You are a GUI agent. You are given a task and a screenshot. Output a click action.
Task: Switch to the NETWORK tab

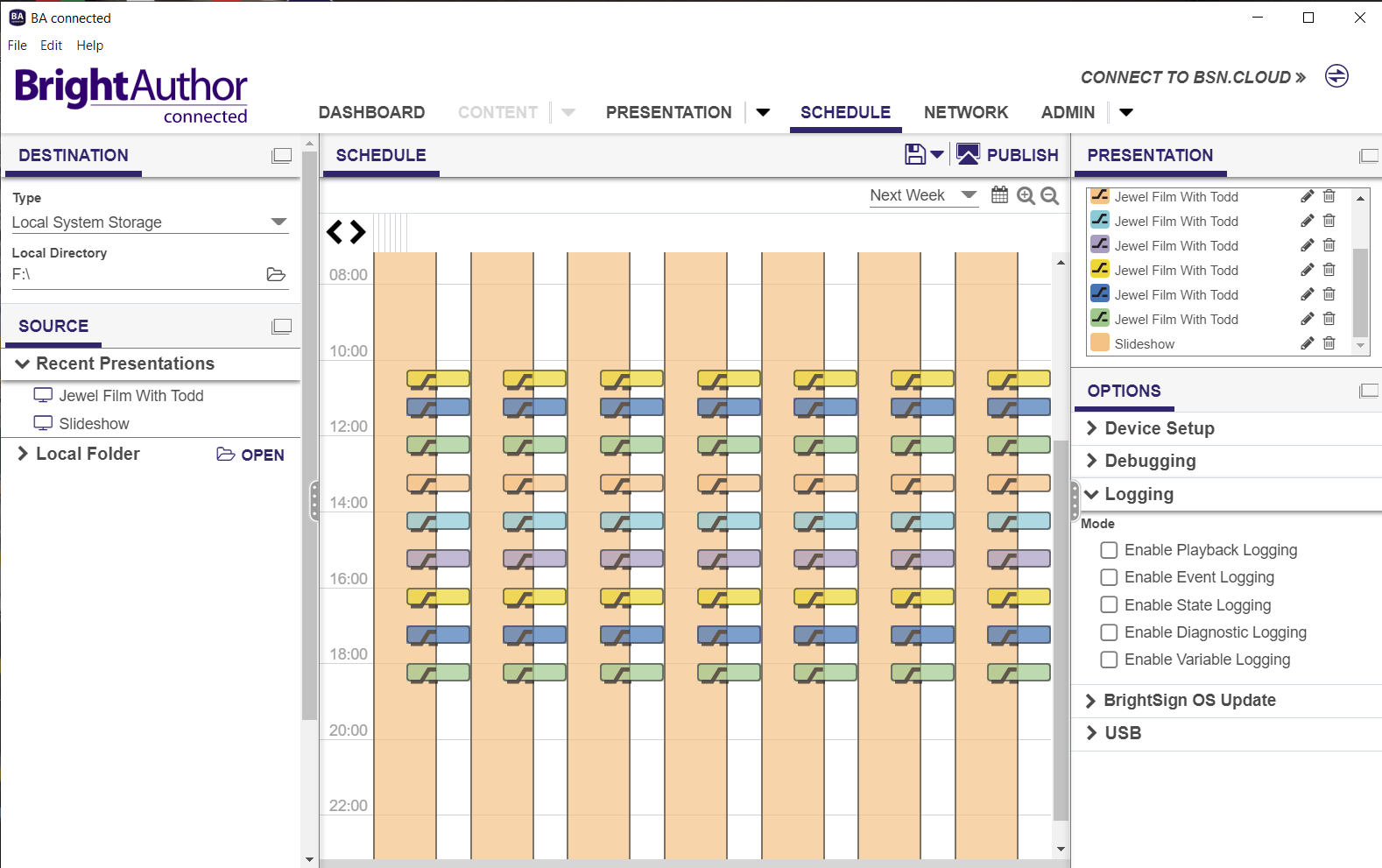tap(965, 113)
